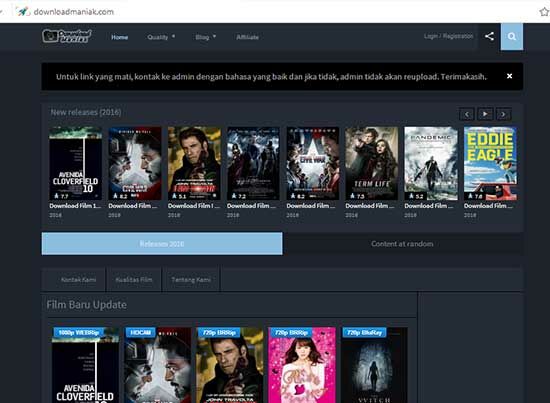Expand the Blog dropdown menu
Image resolution: width=550 pixels, height=403 pixels.
pos(206,37)
